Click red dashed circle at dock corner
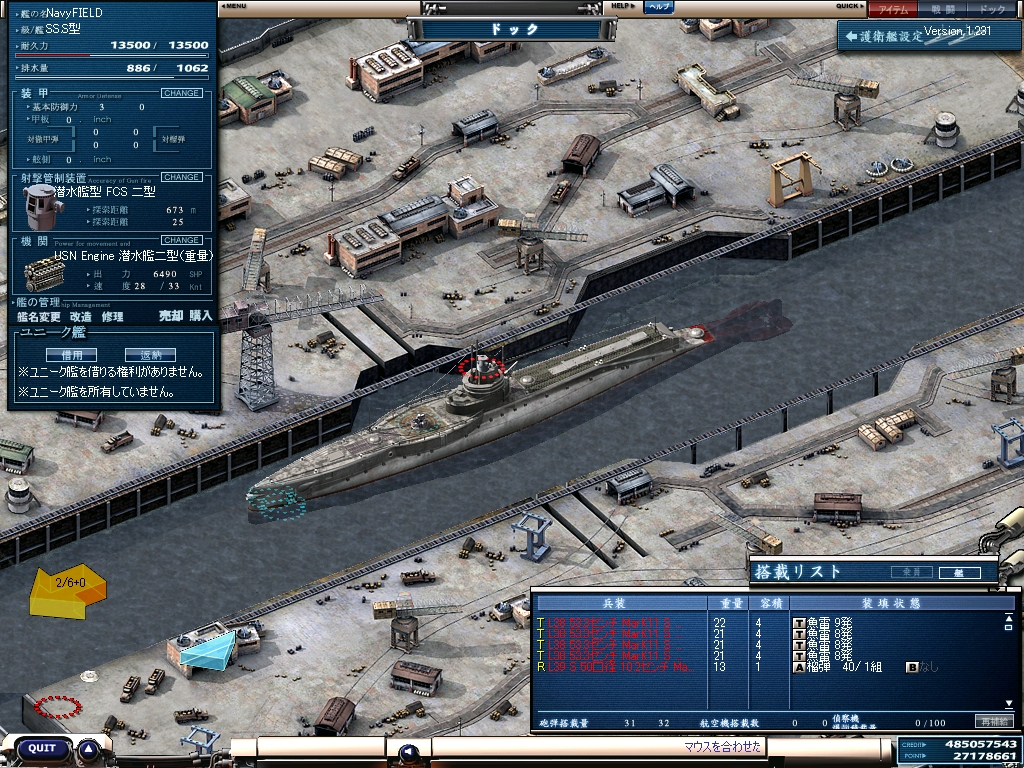This screenshot has width=1024, height=768. click(x=57, y=707)
